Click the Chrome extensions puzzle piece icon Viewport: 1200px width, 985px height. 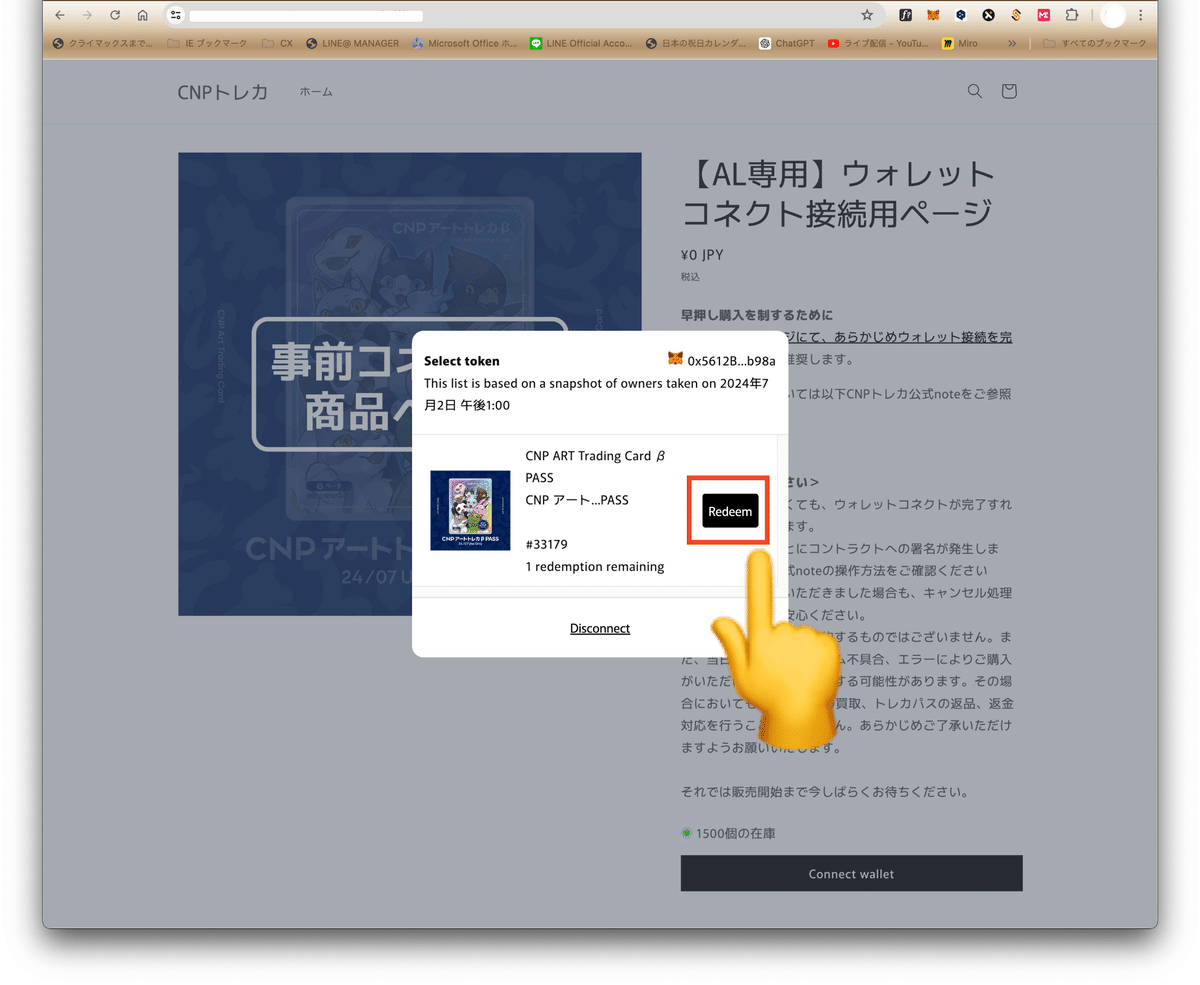point(1071,15)
